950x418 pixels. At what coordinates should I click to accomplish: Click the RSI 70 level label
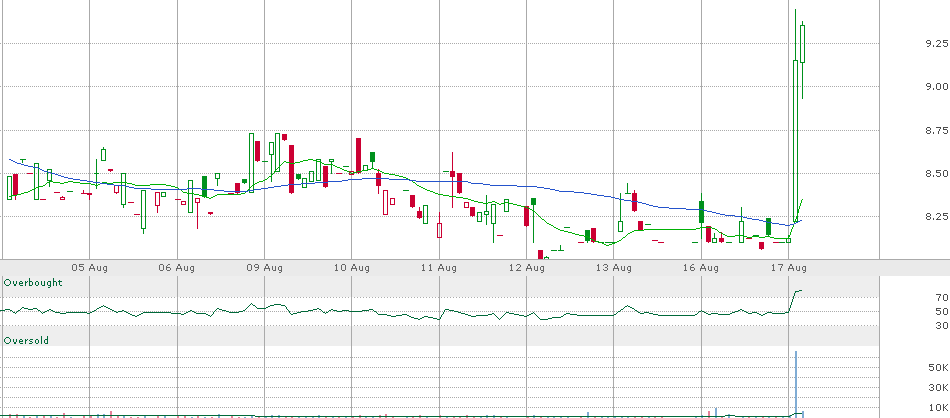942,297
